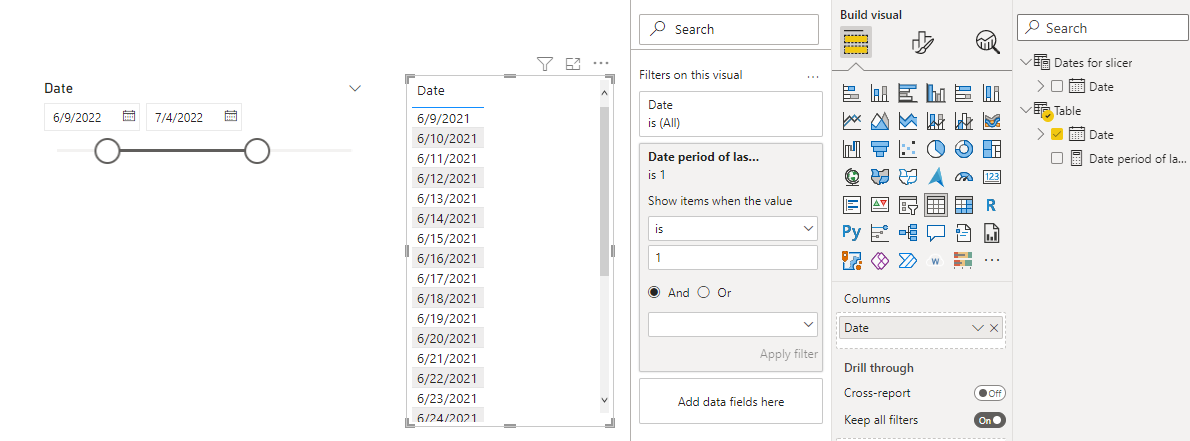Check the Date field under Dates for slicer
Image resolution: width=1190 pixels, height=441 pixels.
click(x=1057, y=87)
